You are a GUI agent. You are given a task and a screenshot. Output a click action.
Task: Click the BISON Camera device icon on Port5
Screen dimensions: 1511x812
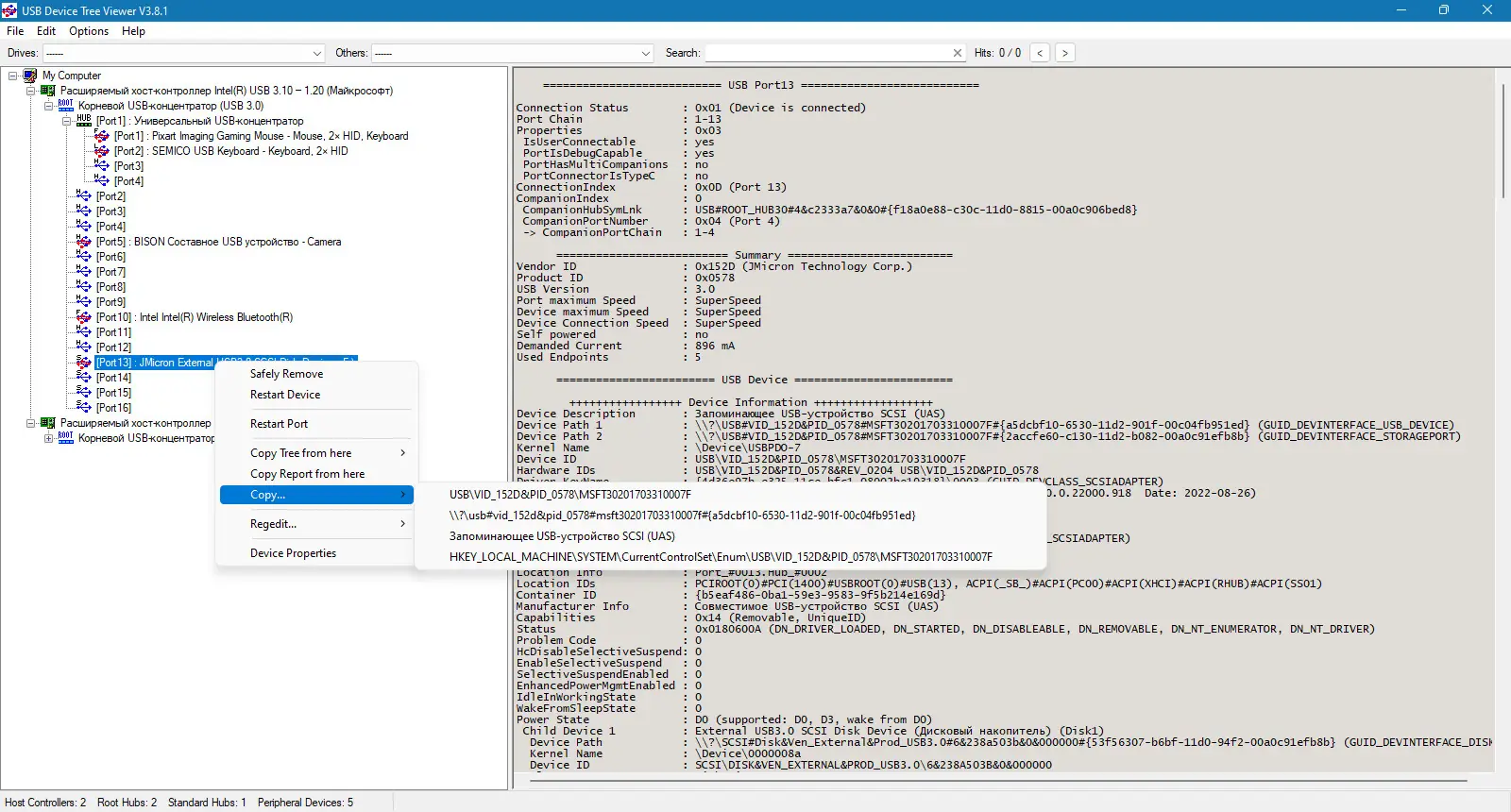84,242
